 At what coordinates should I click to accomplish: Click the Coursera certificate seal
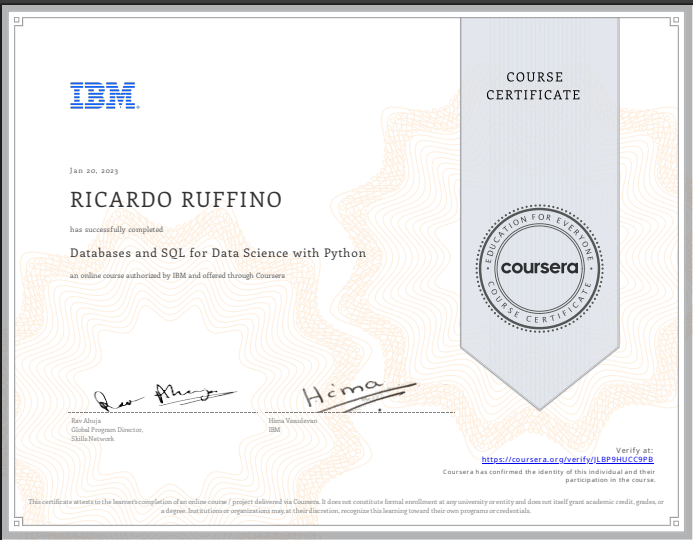point(540,268)
